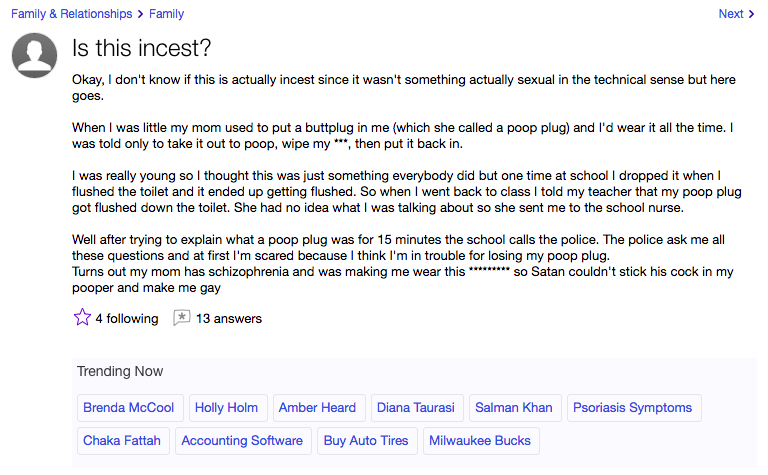
Task: Go to the Next question
Action: coord(731,14)
